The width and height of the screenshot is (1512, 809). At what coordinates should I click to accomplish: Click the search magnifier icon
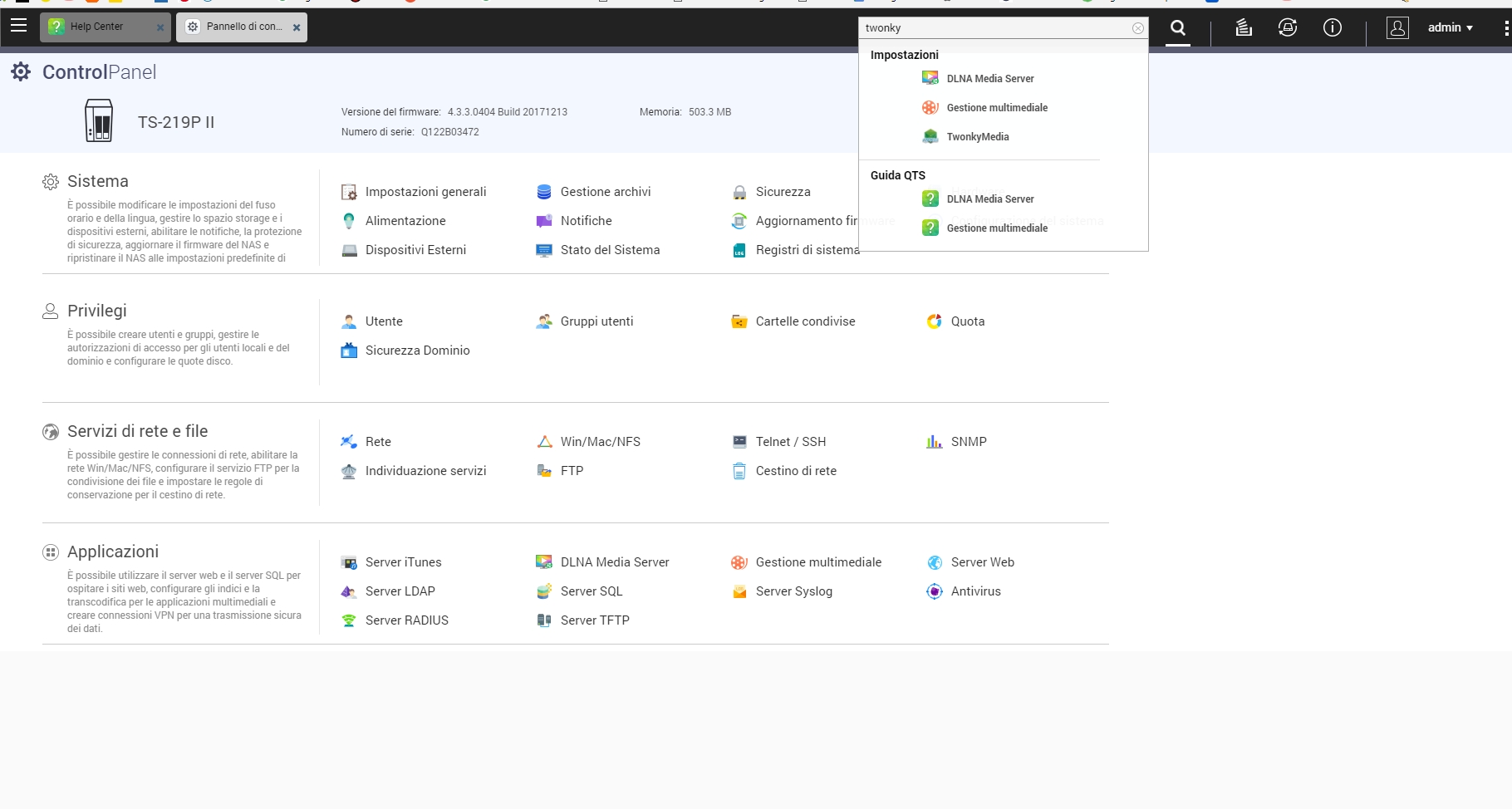pos(1177,28)
